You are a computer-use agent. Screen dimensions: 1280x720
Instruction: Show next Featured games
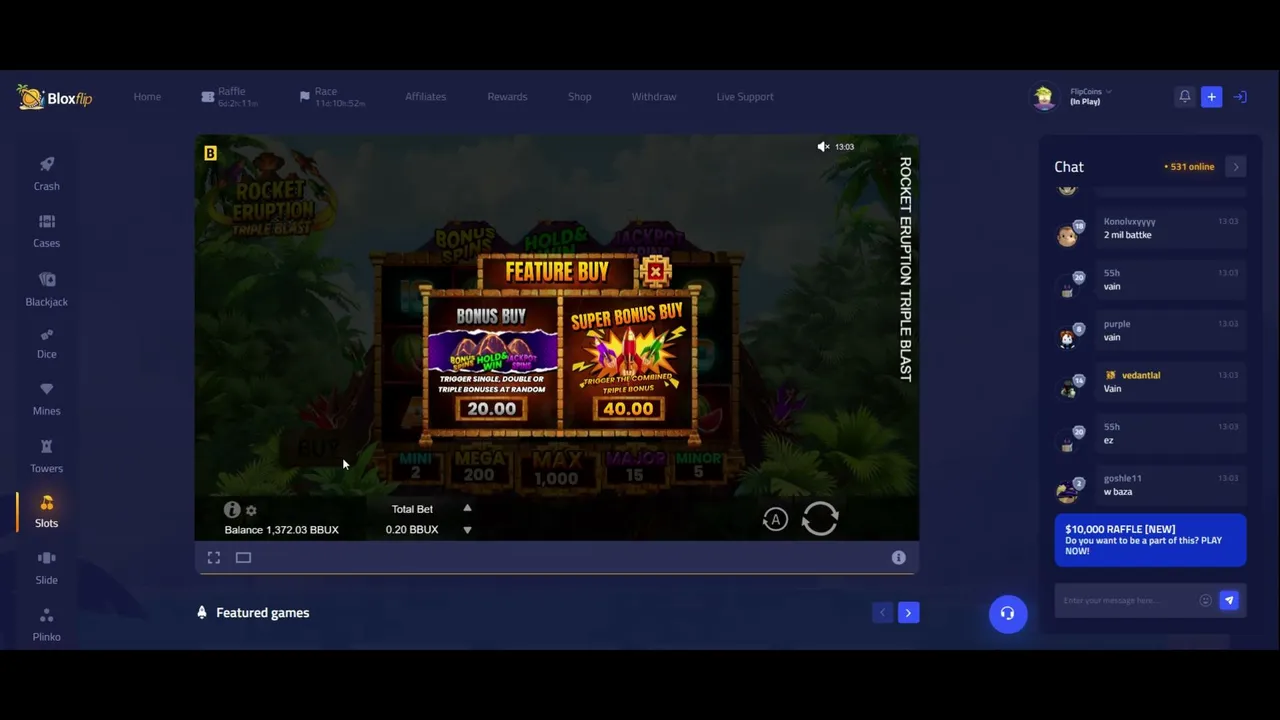(x=908, y=613)
